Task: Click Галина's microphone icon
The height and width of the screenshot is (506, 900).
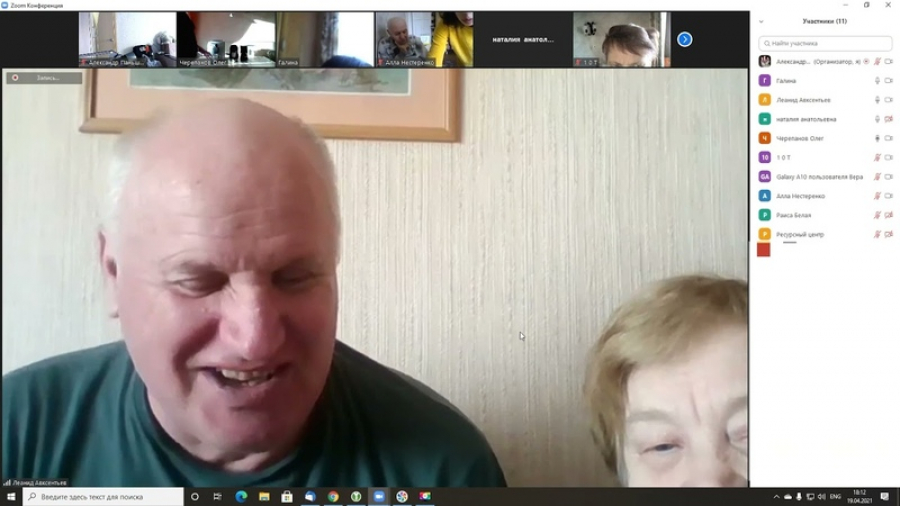Action: click(x=877, y=81)
